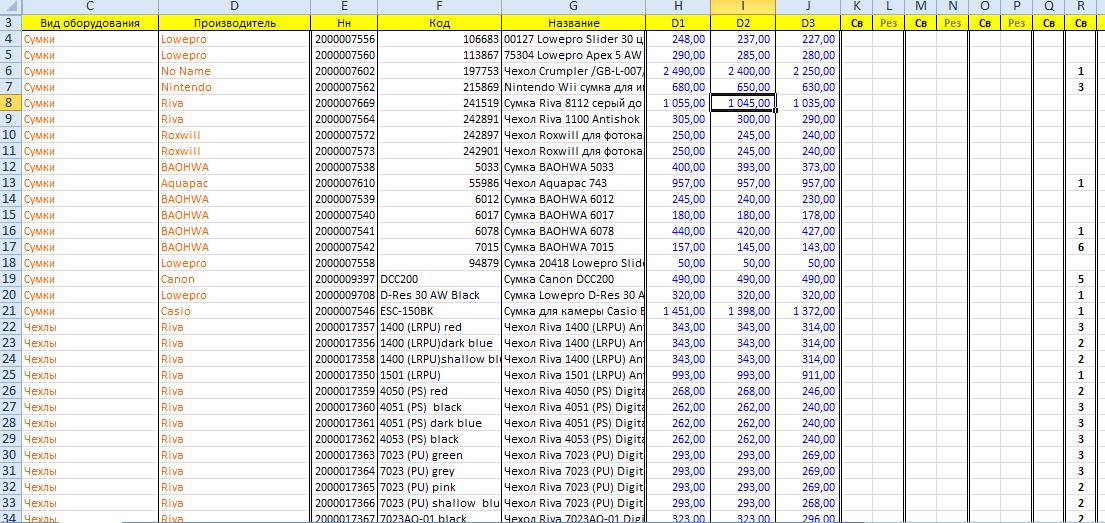Viewport: 1105px width, 523px height.
Task: Select code cell 94879
Action: click(x=440, y=264)
